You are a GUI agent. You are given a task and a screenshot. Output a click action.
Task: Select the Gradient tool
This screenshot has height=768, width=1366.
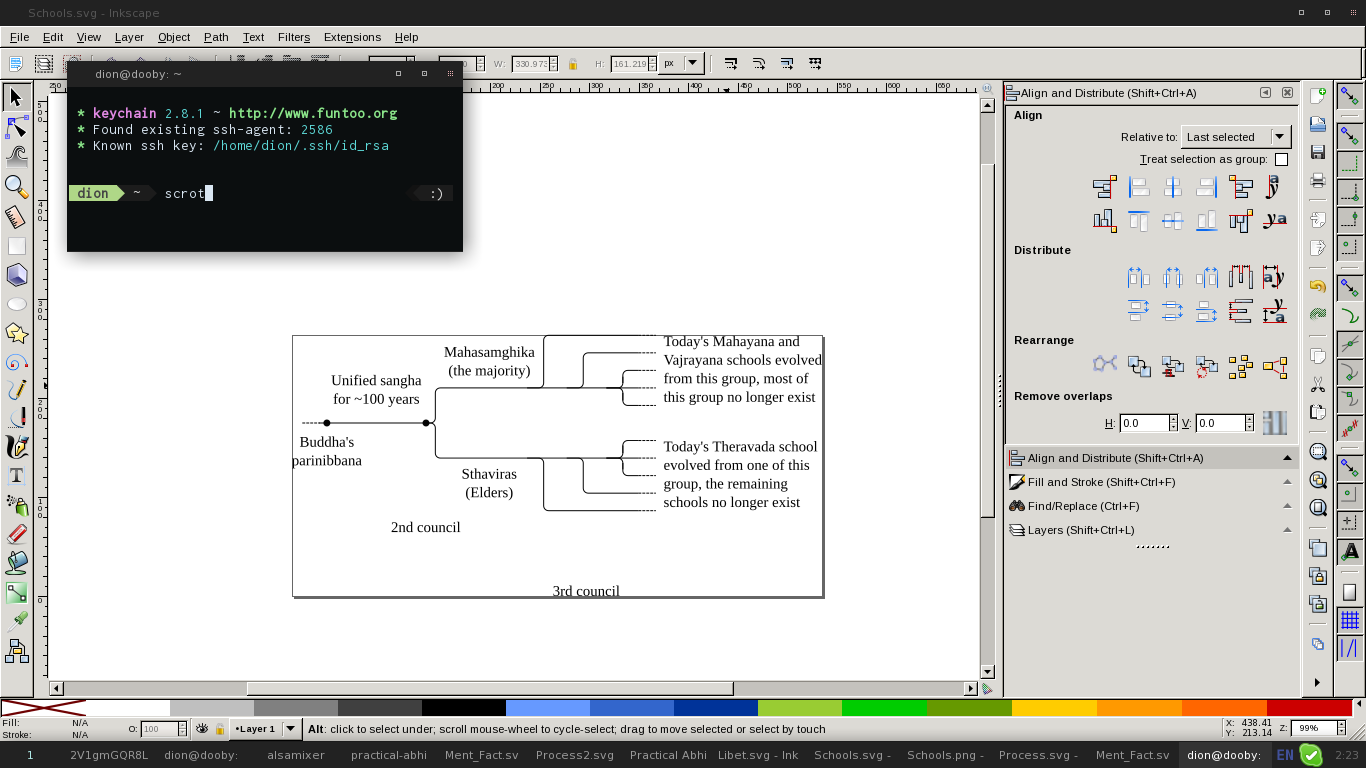pos(16,592)
